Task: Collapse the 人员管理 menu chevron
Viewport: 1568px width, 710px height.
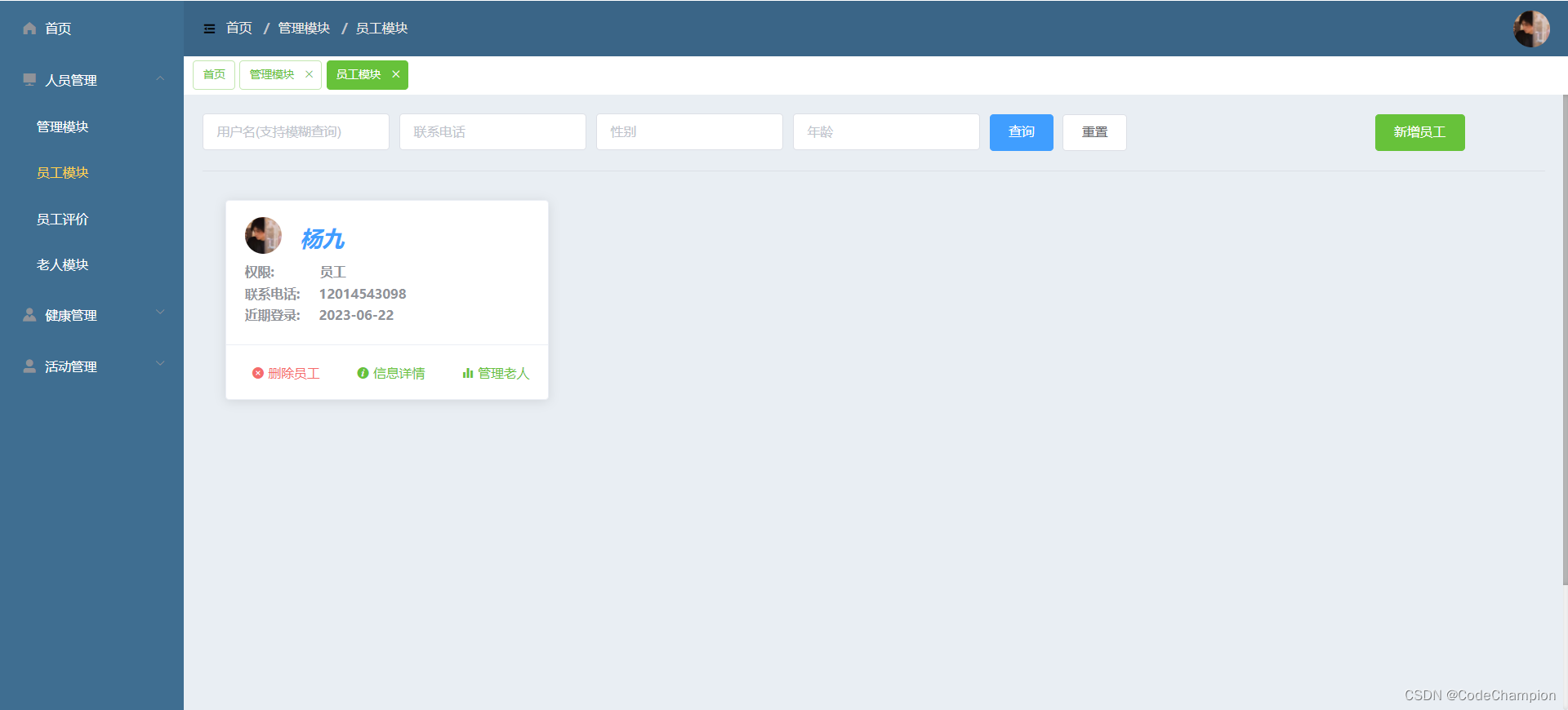Action: [160, 79]
